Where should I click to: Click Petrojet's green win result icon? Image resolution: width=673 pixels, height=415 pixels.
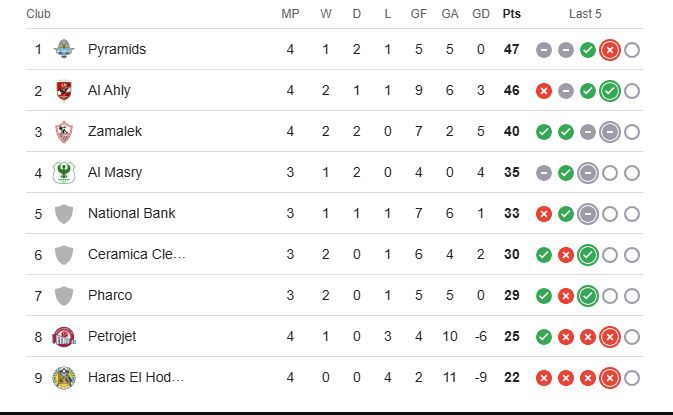[x=544, y=337]
